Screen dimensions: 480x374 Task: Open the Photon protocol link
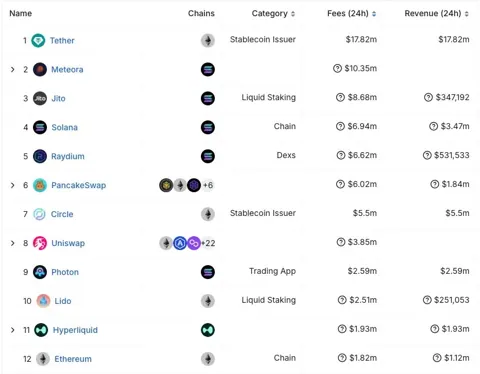[65, 272]
